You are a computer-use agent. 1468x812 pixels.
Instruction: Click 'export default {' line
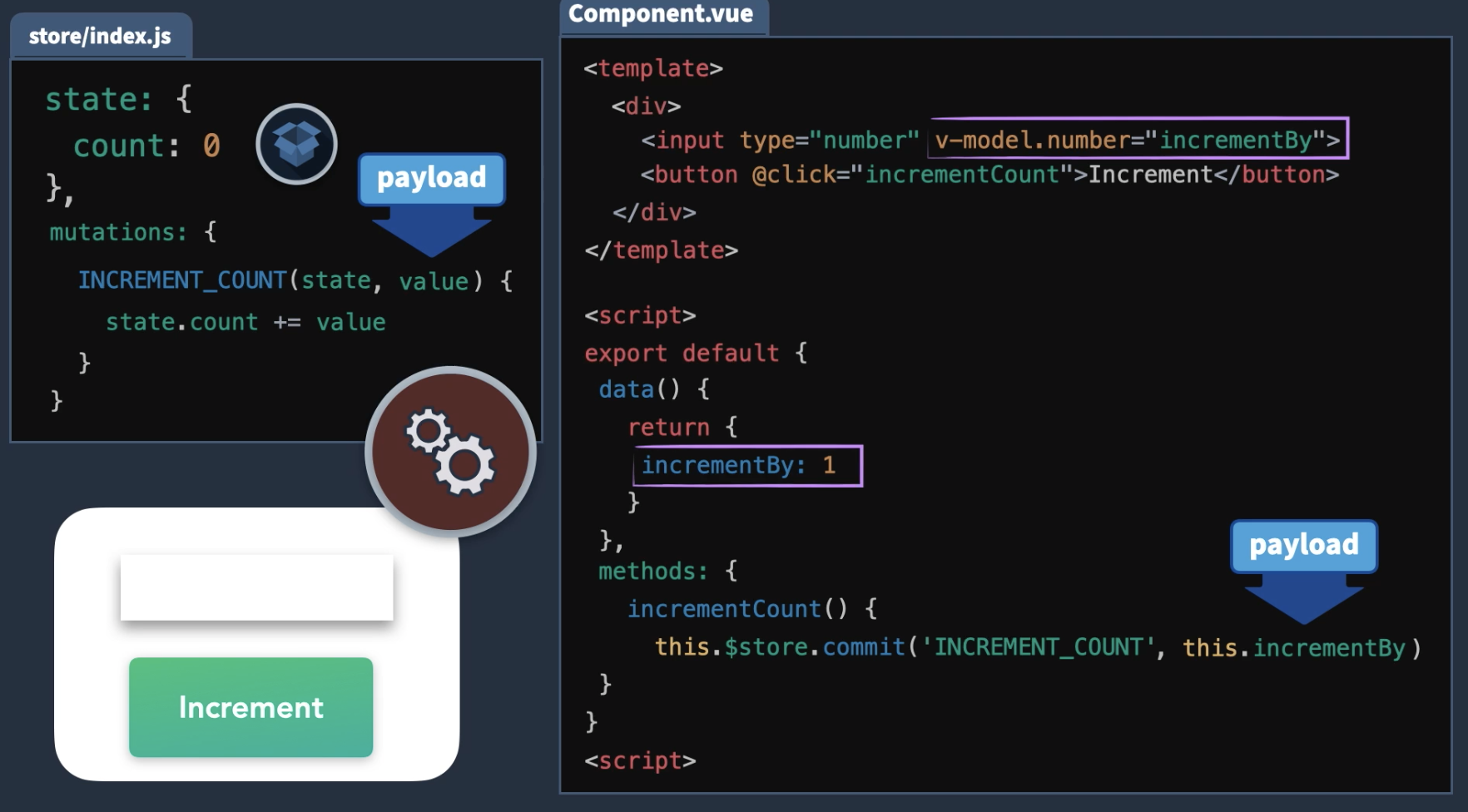pos(696,353)
